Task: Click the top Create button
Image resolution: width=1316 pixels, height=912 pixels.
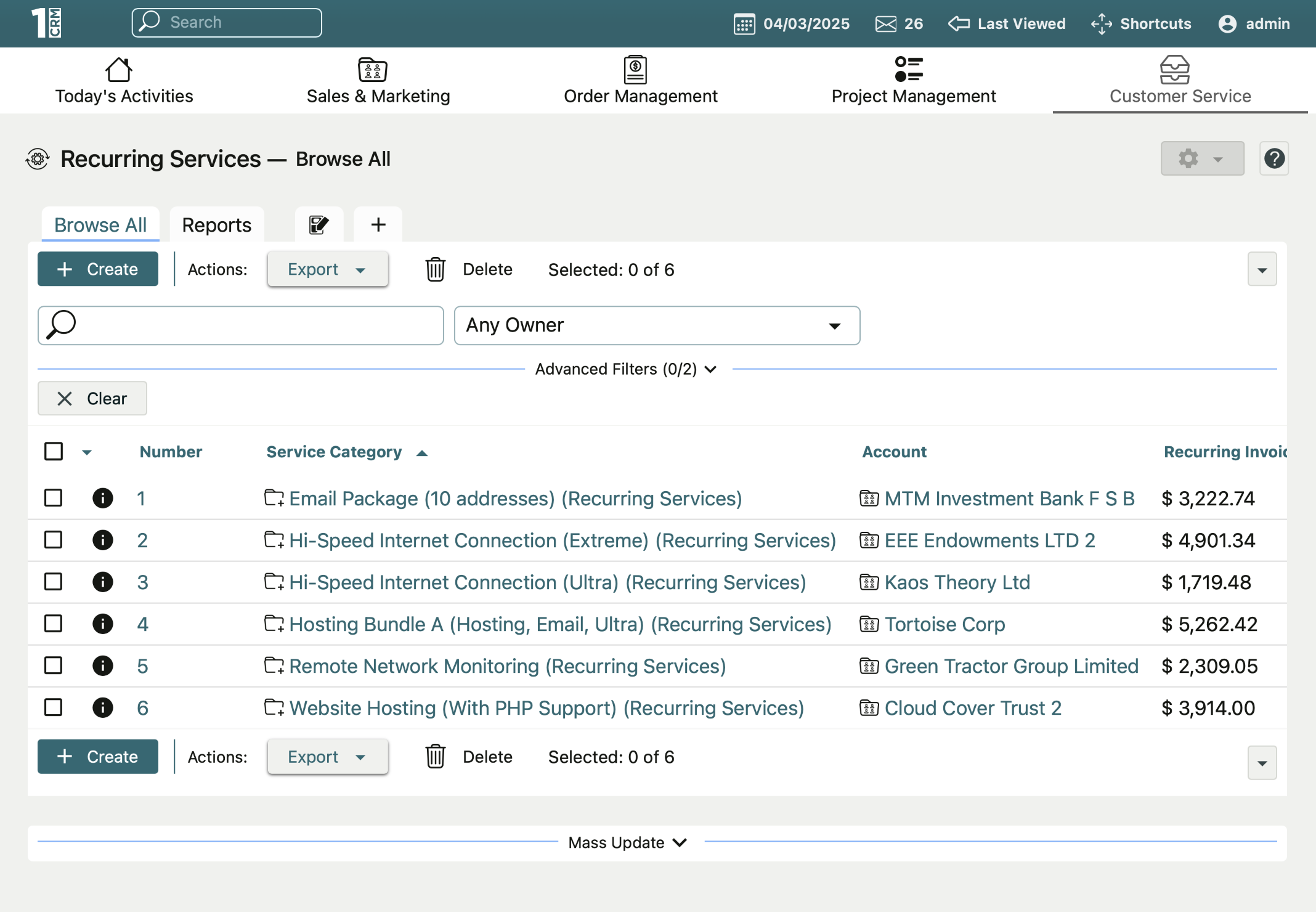Action: (x=97, y=269)
